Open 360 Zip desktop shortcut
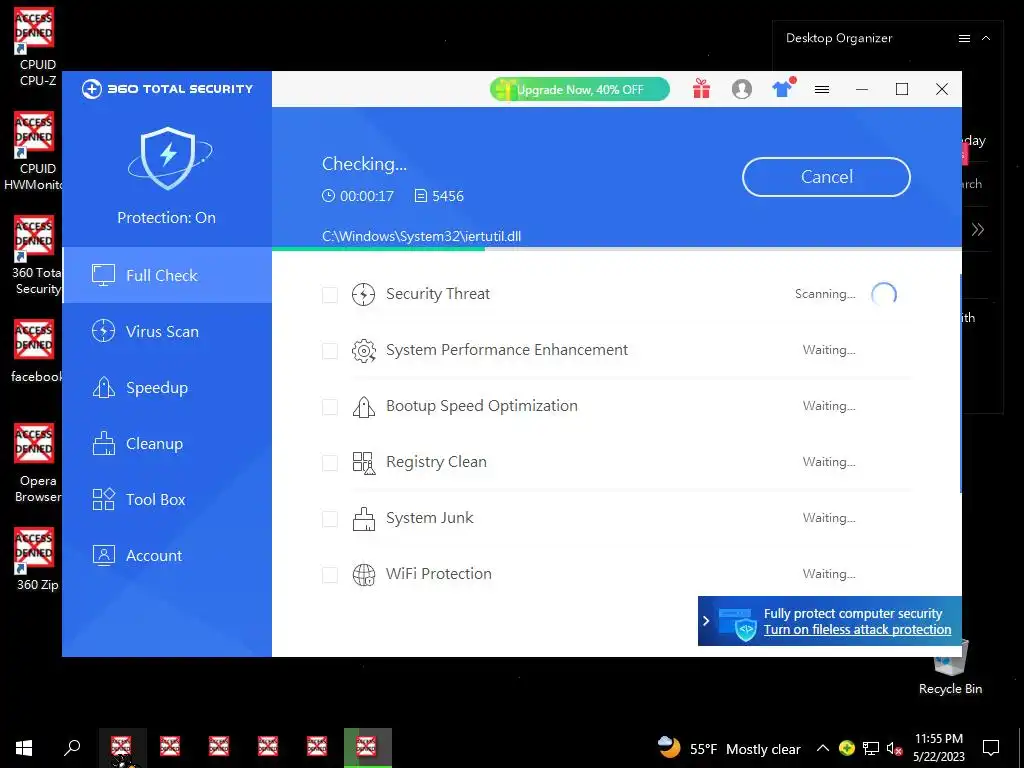 coord(36,560)
